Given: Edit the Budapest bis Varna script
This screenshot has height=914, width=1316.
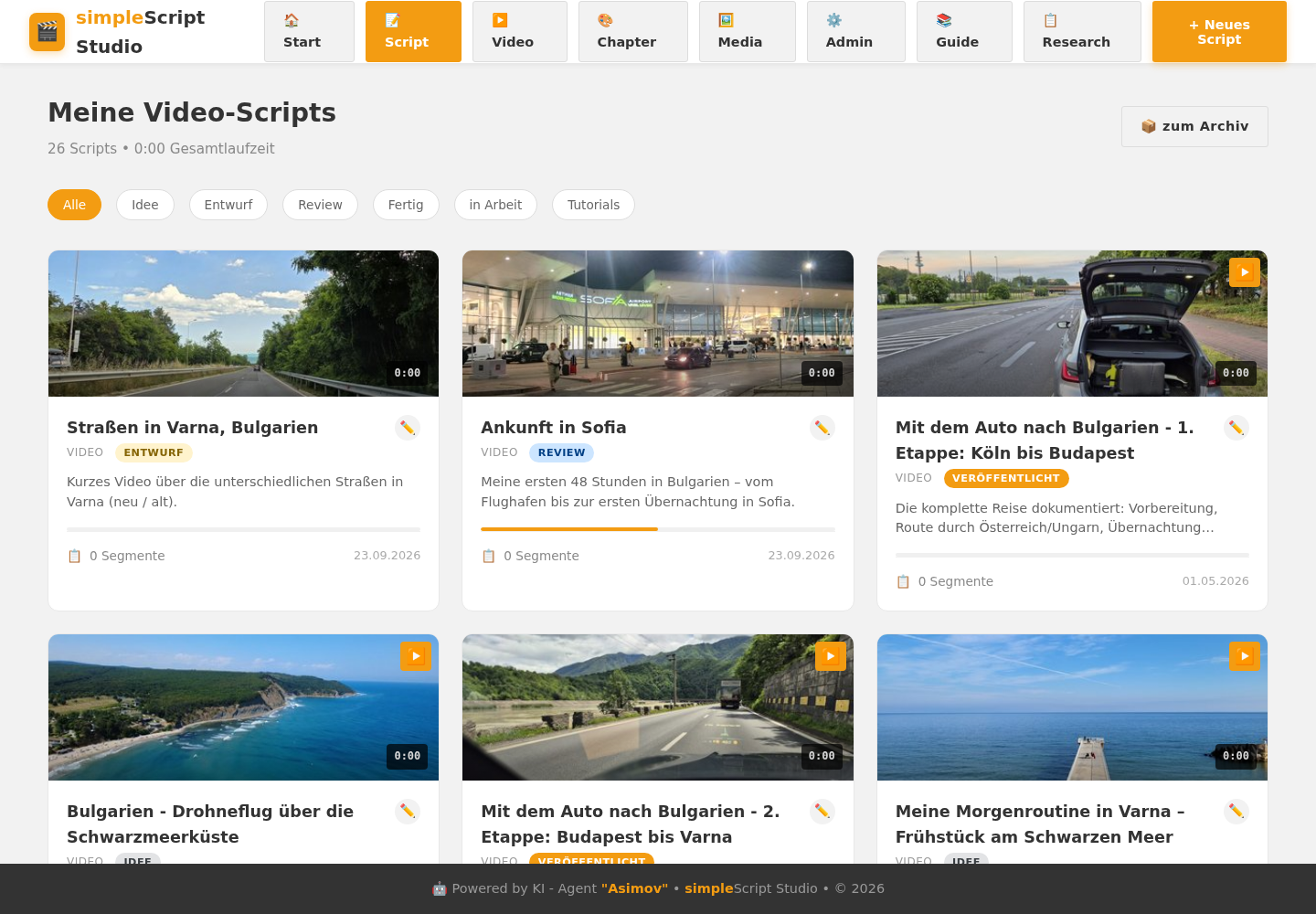Looking at the screenshot, I should click(822, 812).
